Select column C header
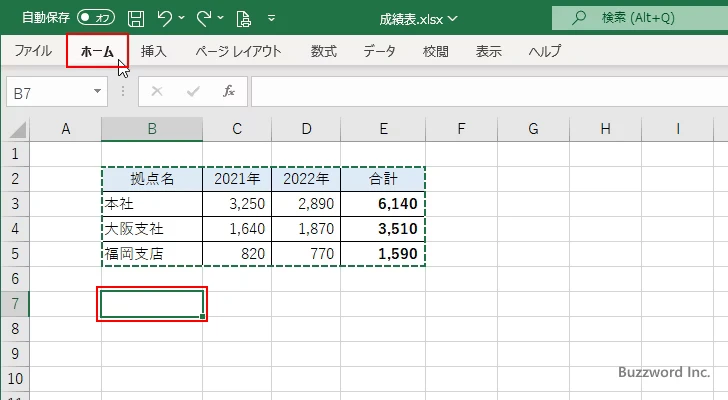 237,129
